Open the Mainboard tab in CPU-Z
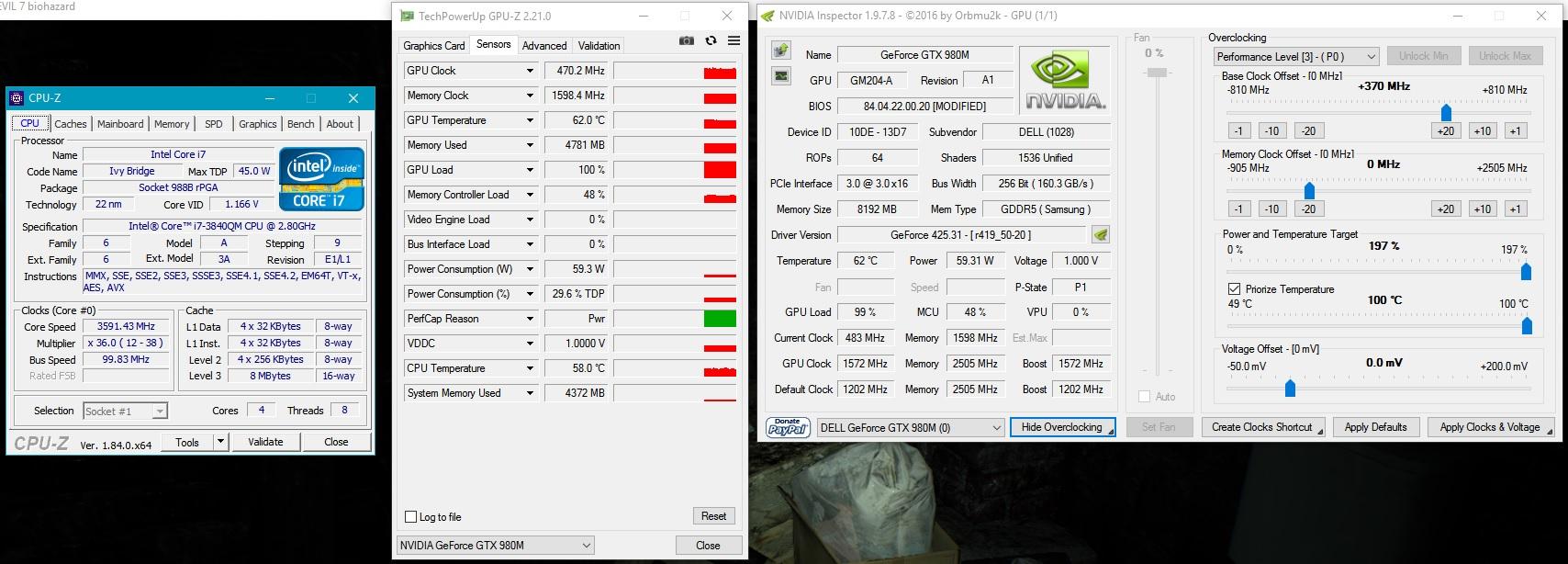 [x=120, y=124]
